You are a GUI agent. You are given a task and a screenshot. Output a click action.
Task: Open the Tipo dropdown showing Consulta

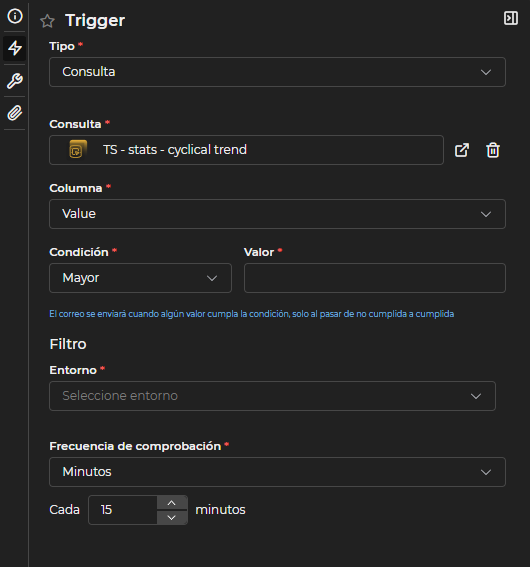tap(277, 72)
